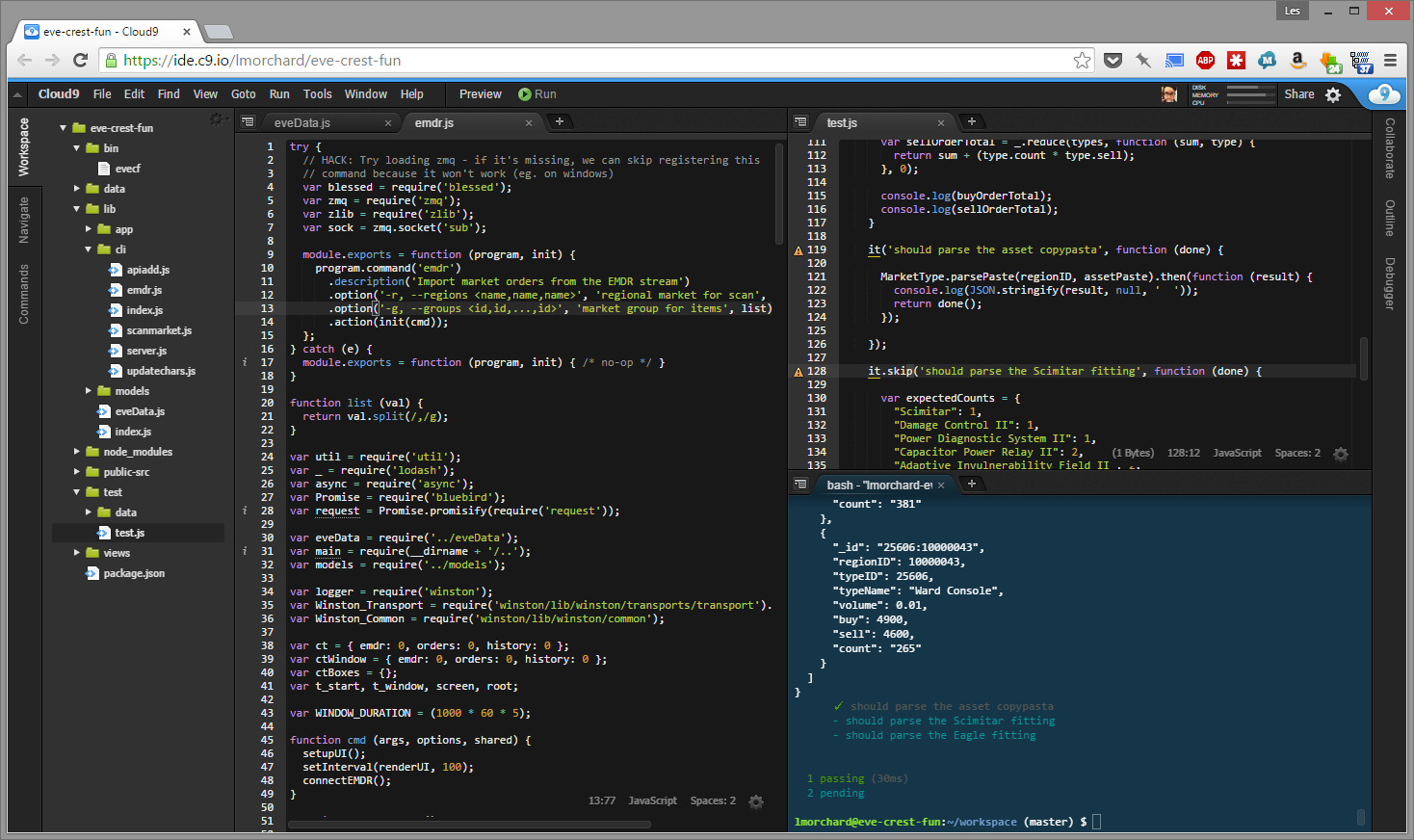Expand the models folder under lib

coord(89,391)
